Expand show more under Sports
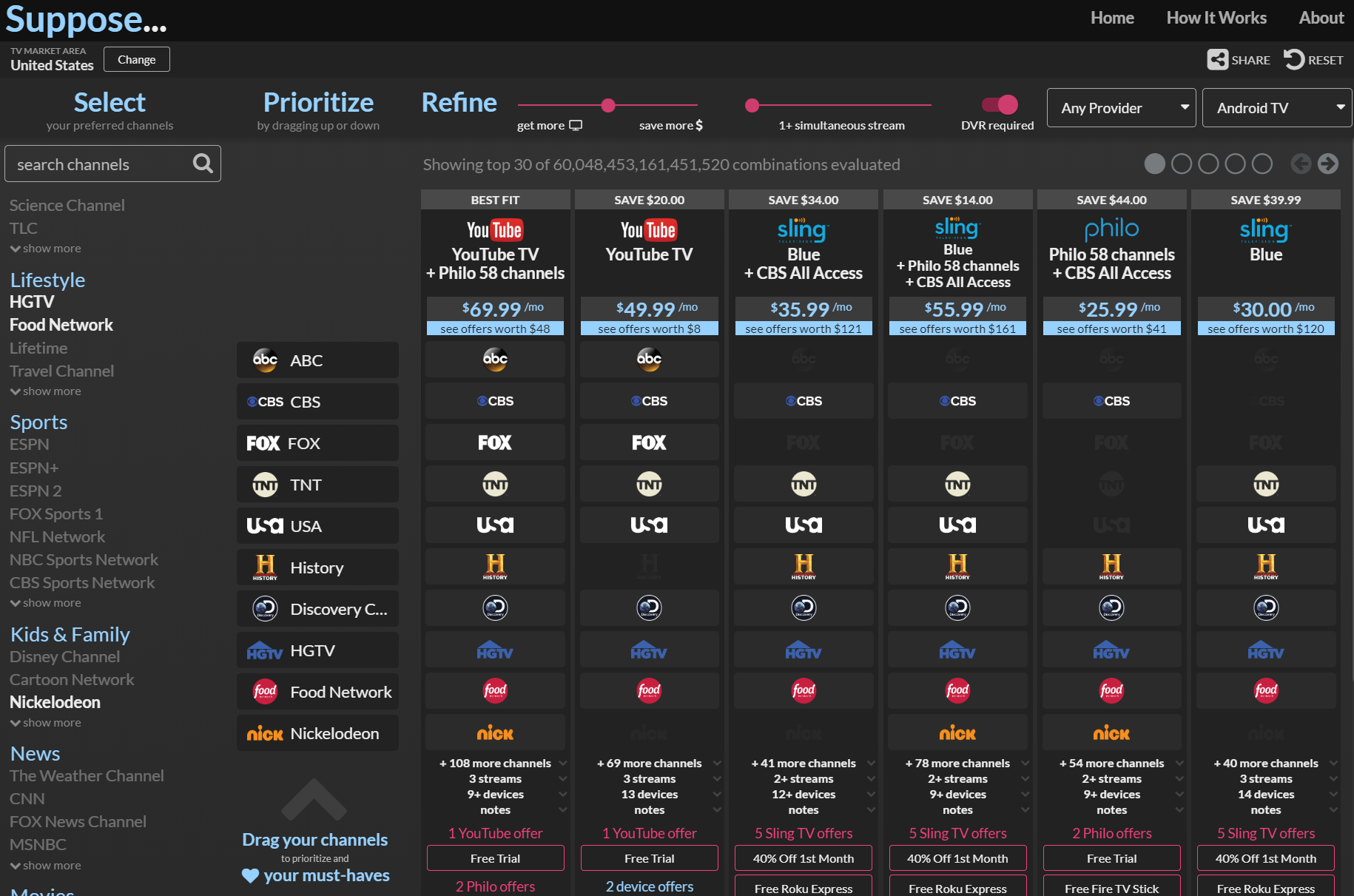This screenshot has width=1354, height=896. 46,603
